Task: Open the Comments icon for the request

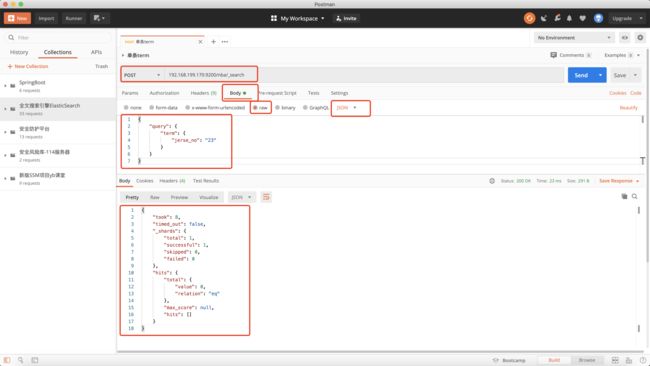Action: (553, 55)
